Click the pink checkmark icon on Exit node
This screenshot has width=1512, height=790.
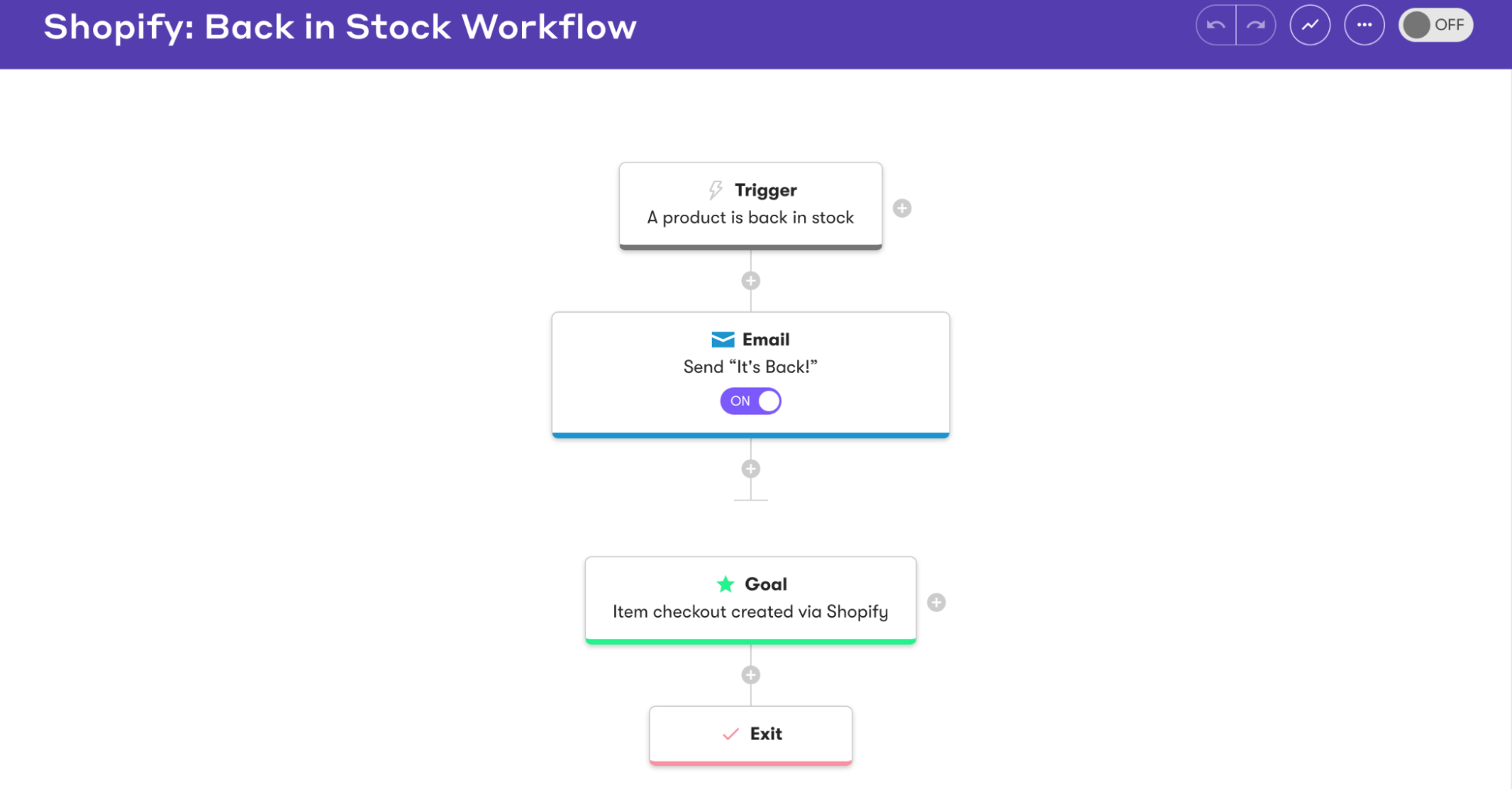728,733
